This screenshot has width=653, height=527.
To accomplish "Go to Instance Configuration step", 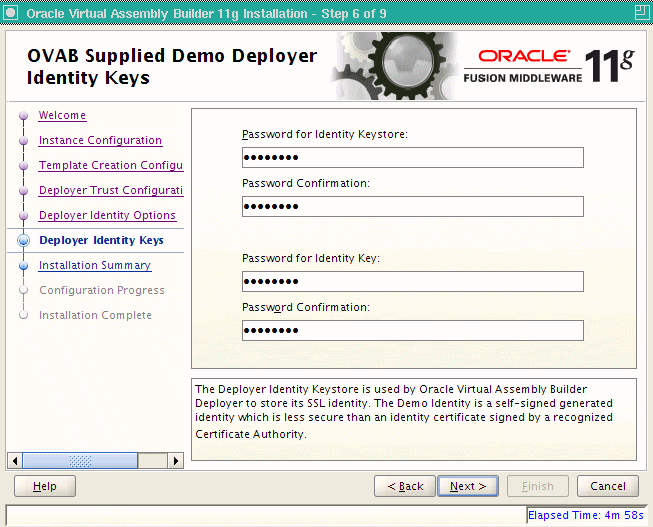I will [100, 140].
